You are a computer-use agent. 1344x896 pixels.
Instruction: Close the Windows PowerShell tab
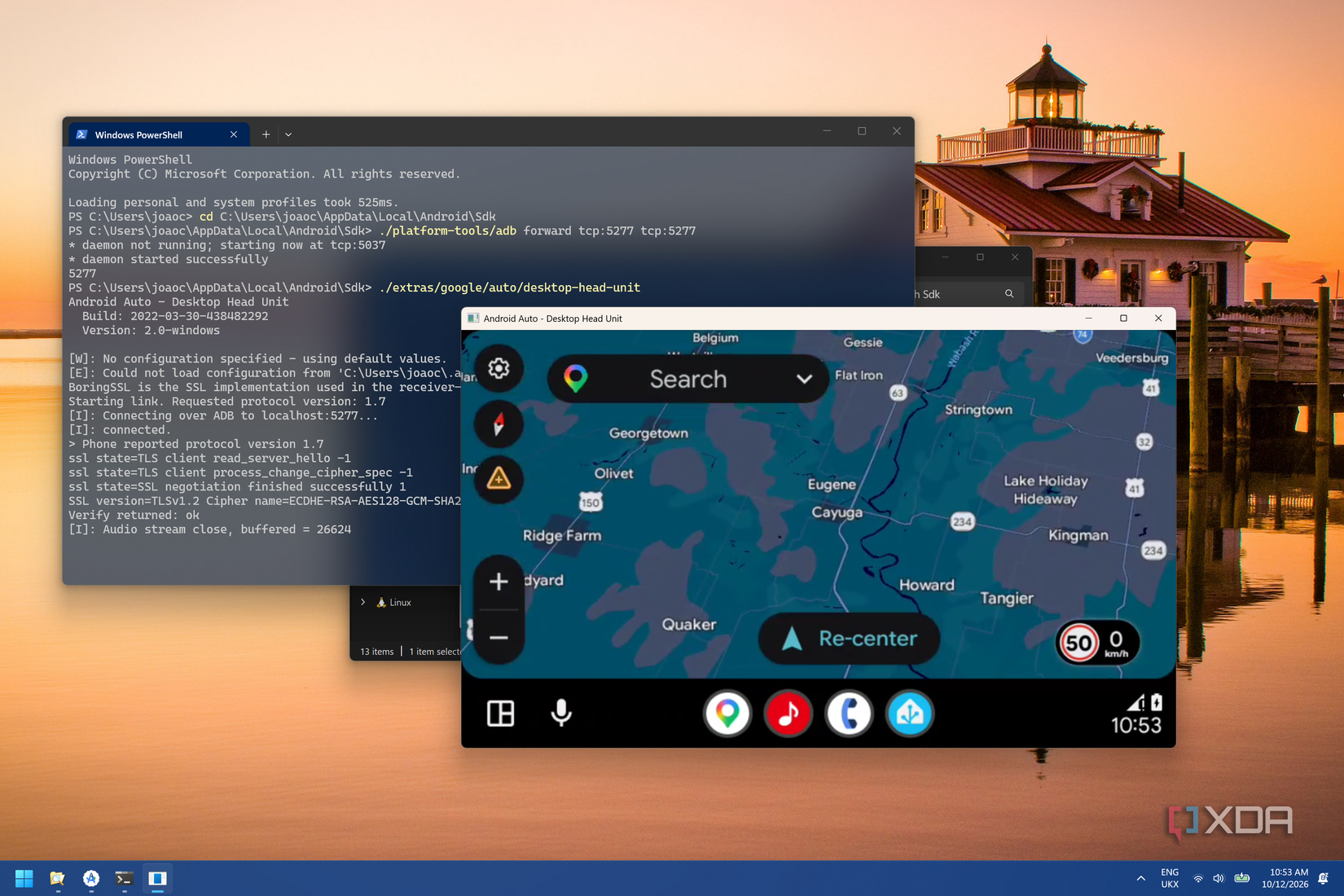(x=234, y=134)
